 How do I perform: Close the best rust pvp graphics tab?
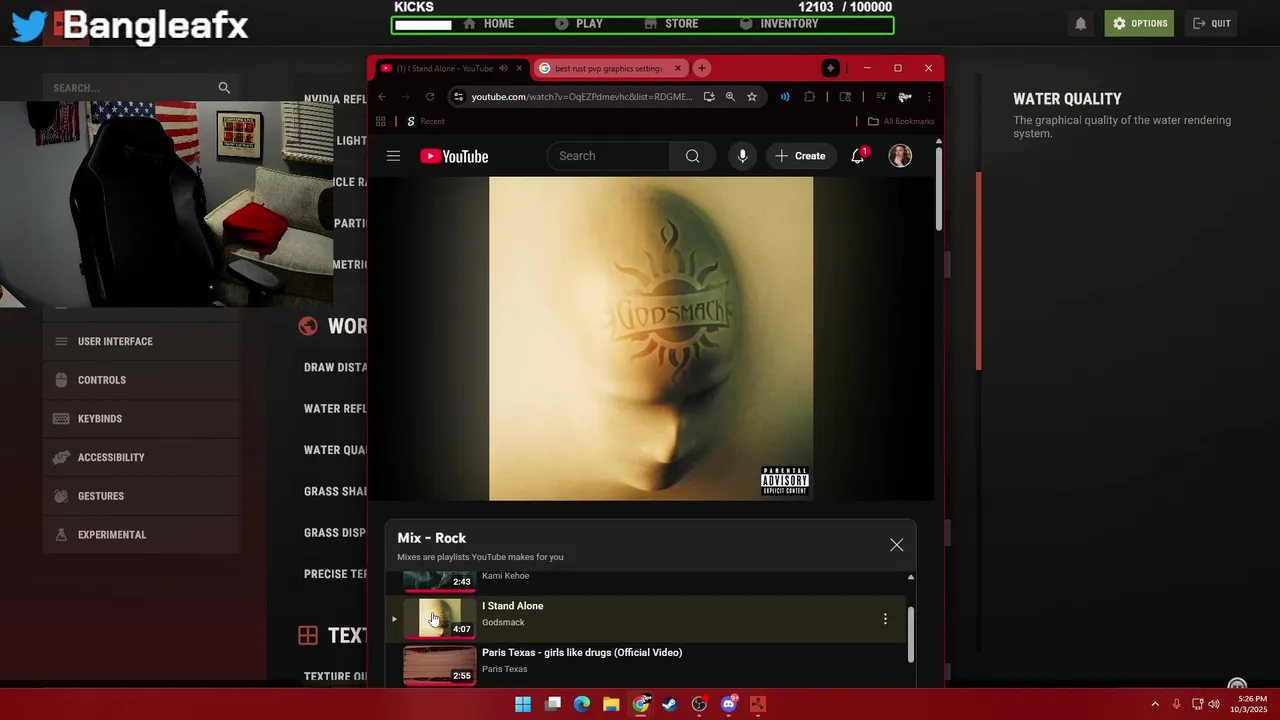677,68
